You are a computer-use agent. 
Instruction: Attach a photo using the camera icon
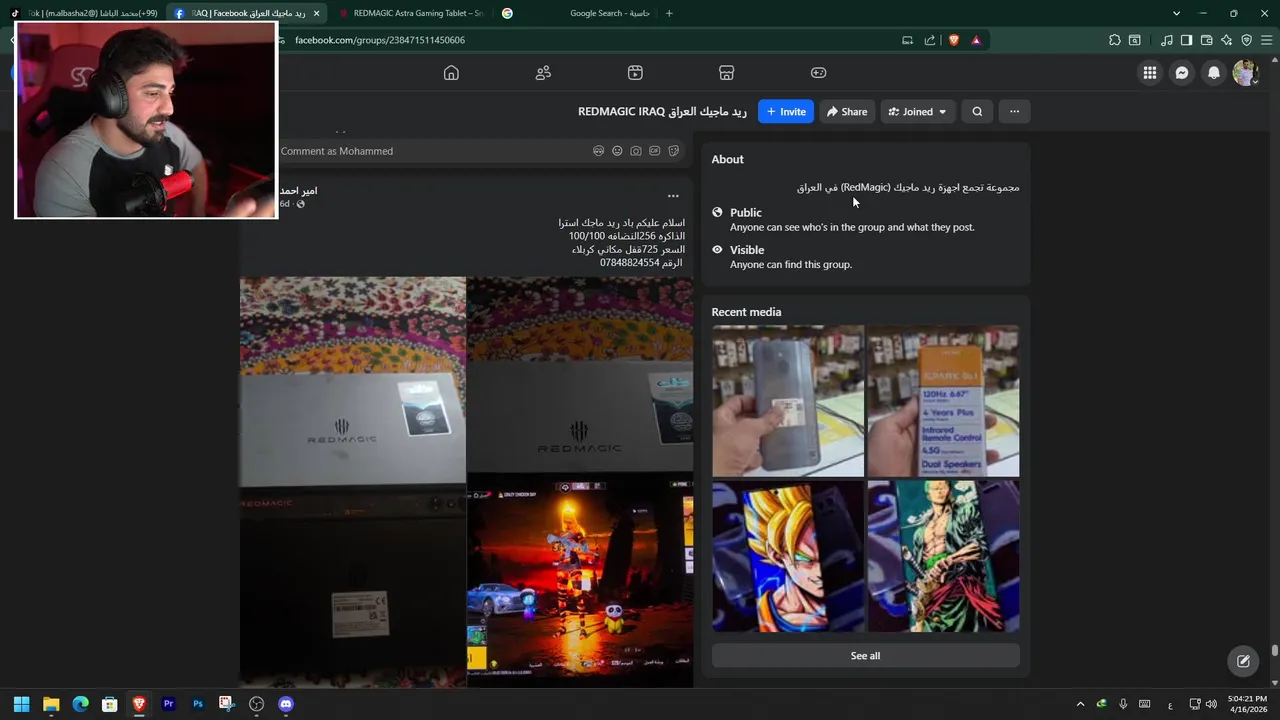(636, 151)
